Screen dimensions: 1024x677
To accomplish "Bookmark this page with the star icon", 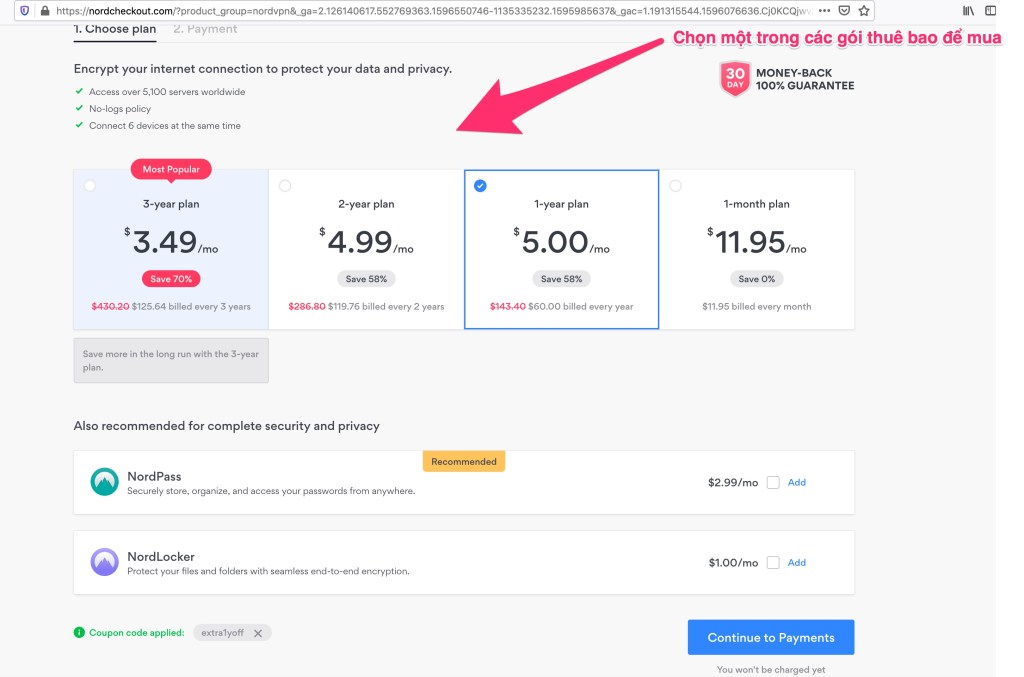I will point(864,11).
